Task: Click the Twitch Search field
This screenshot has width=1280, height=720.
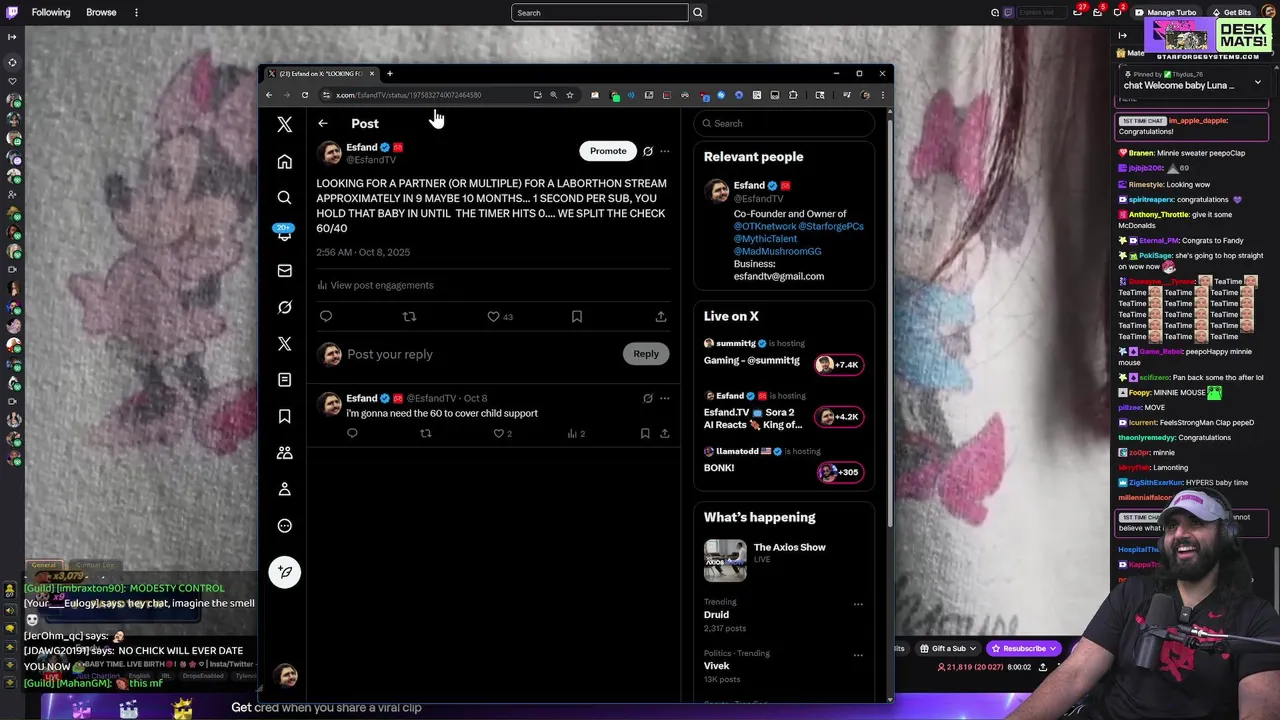Action: pyautogui.click(x=600, y=12)
